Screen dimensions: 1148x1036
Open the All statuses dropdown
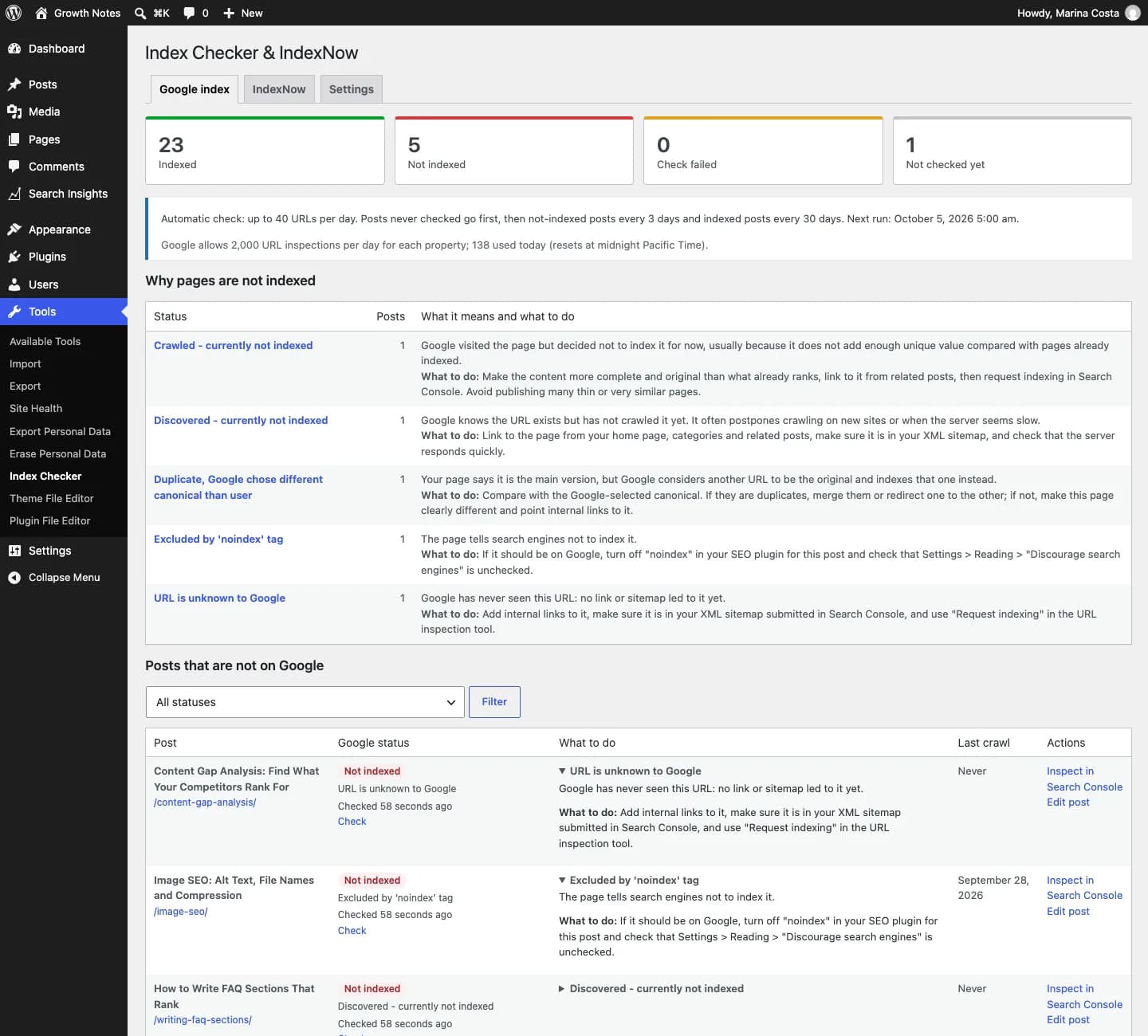[305, 702]
